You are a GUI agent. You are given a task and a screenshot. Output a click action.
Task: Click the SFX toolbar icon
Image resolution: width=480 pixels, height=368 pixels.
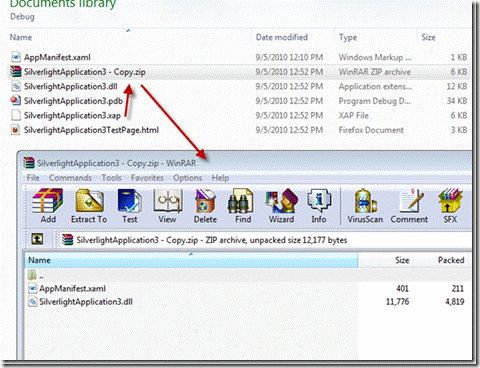(451, 201)
